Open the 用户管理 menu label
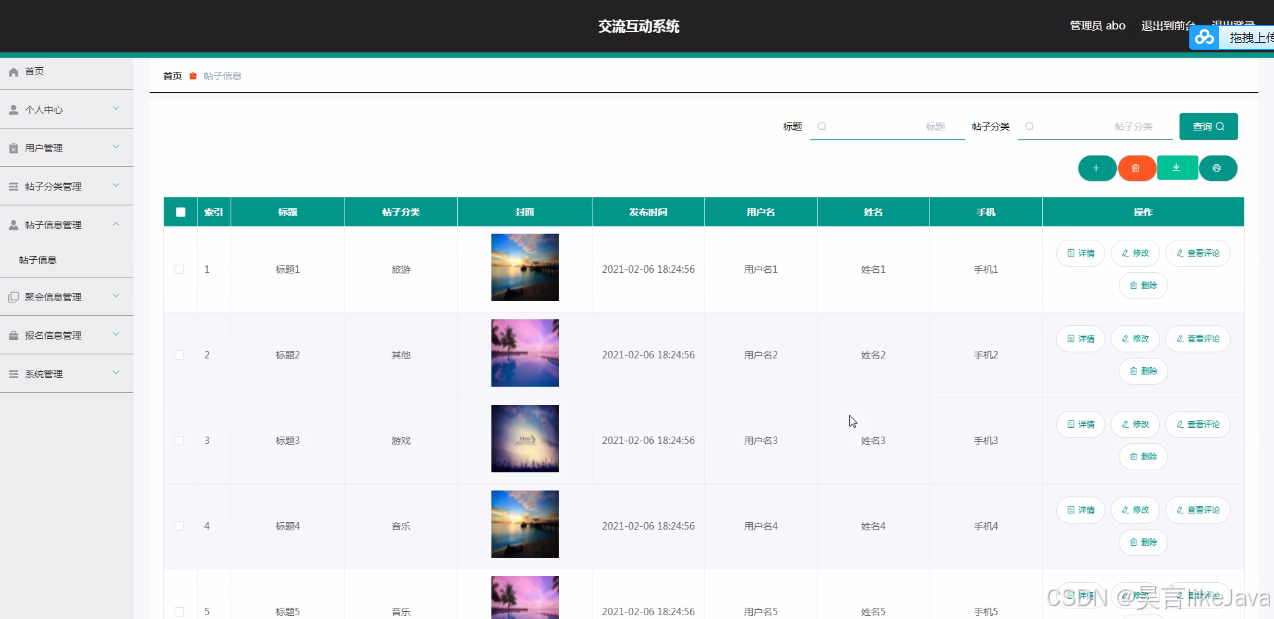 point(44,148)
